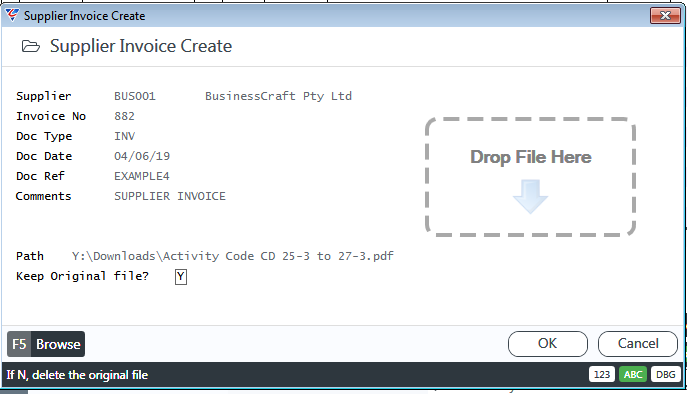This screenshot has width=687, height=394.
Task: Click the Cancel button
Action: [638, 344]
